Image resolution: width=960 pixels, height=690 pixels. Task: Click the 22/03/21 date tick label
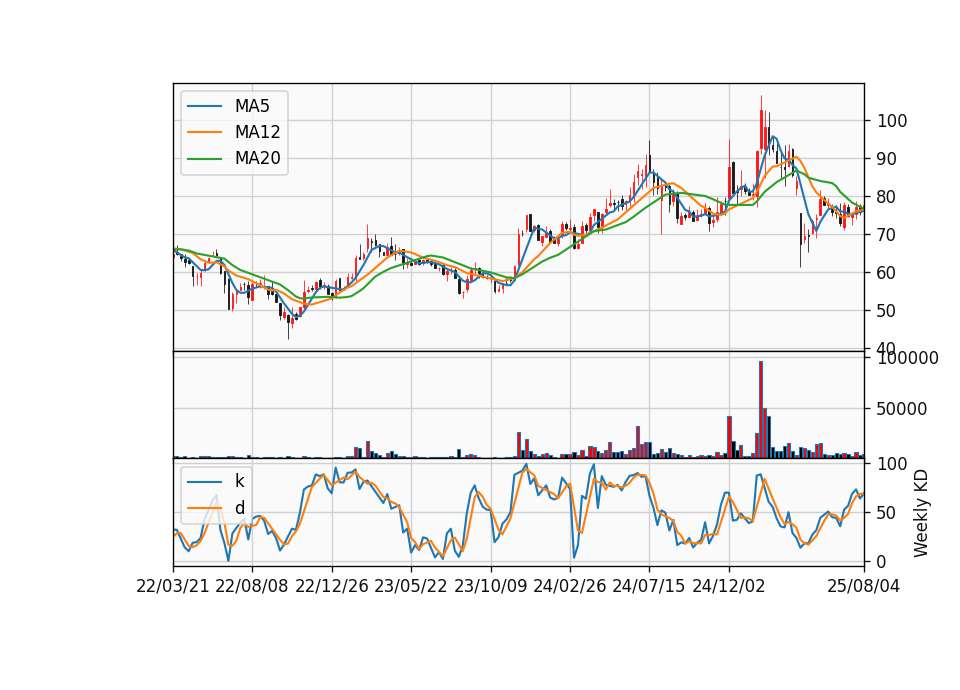click(173, 586)
